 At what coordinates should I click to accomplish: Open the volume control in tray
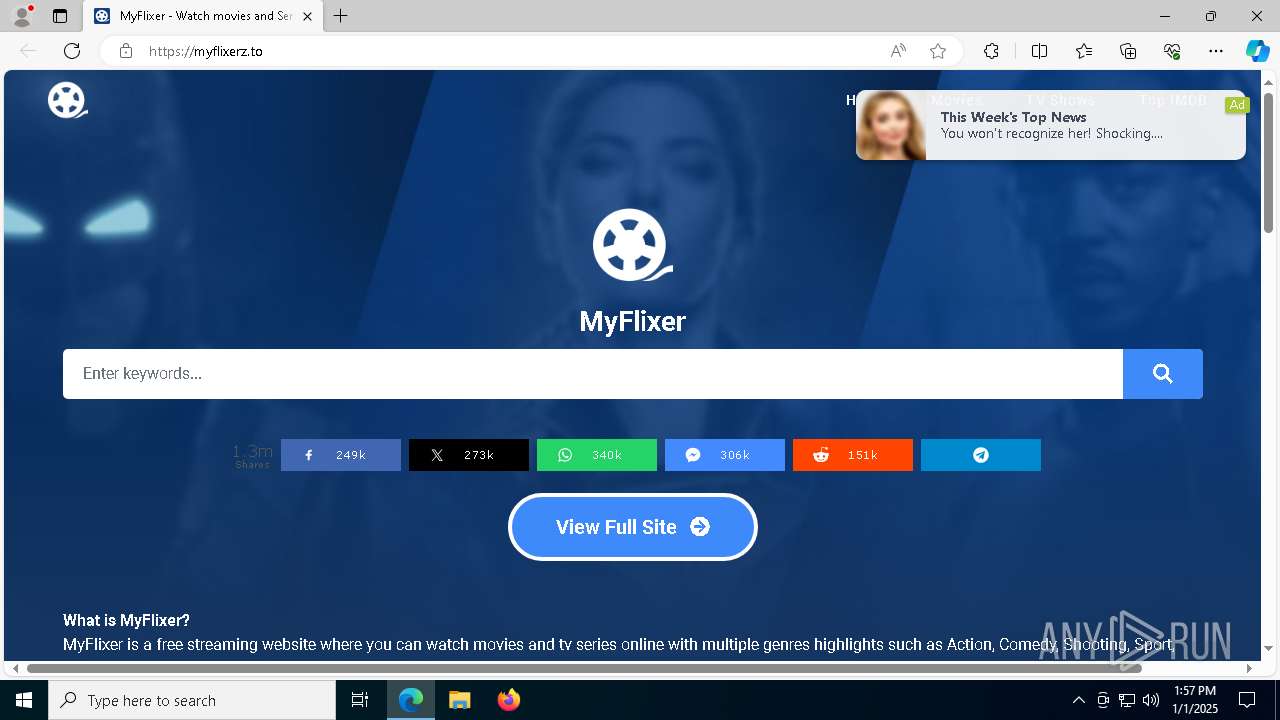click(1151, 700)
